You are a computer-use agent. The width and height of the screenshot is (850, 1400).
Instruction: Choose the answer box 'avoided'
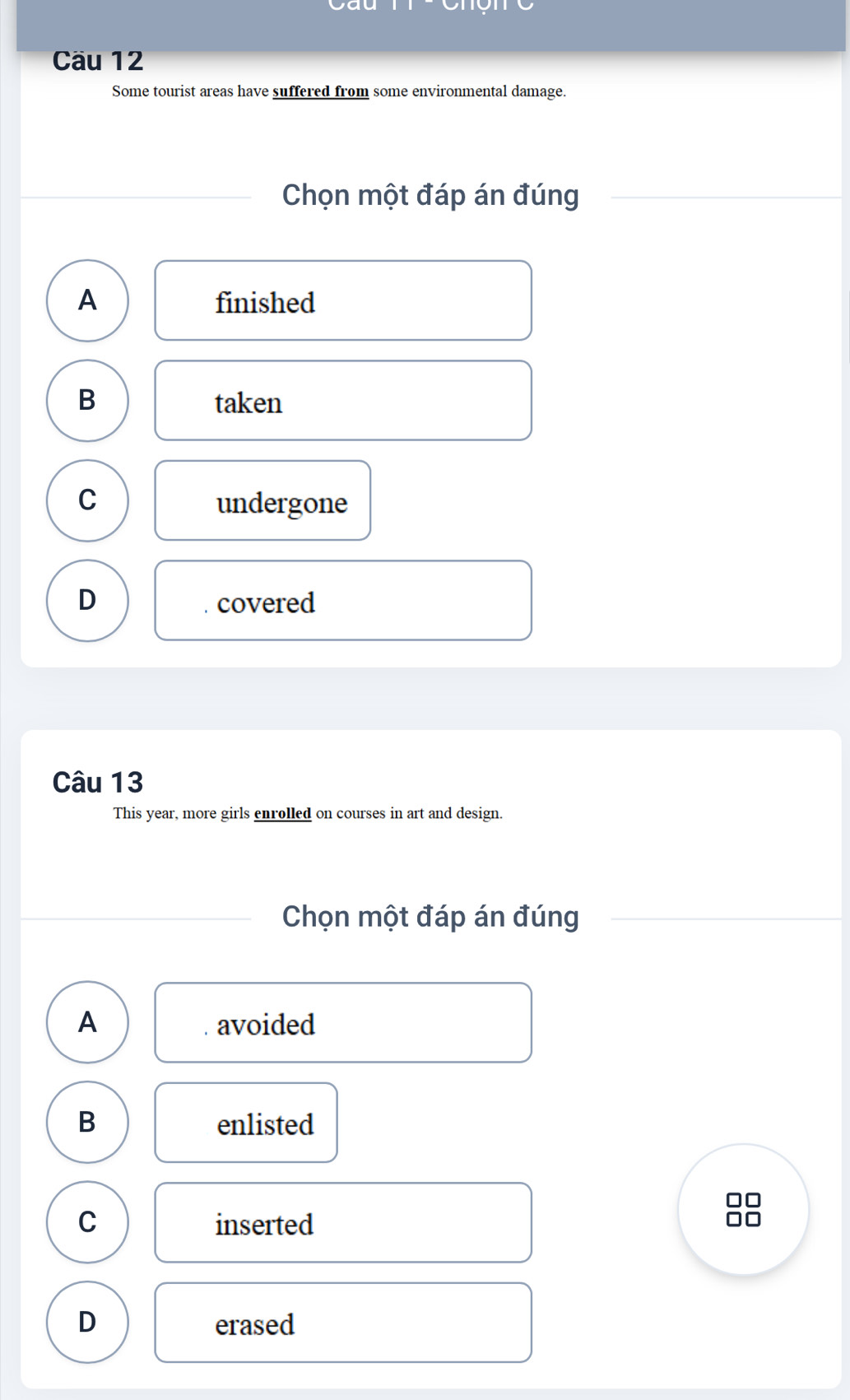click(x=343, y=1022)
